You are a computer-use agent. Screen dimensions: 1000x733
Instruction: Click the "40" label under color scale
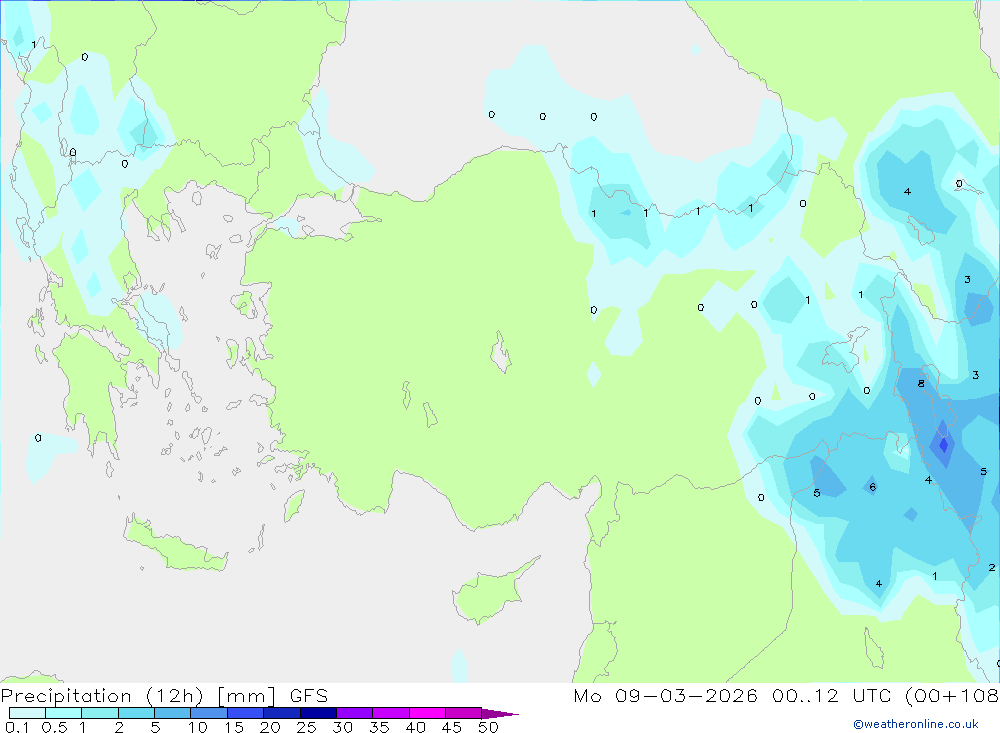click(415, 727)
